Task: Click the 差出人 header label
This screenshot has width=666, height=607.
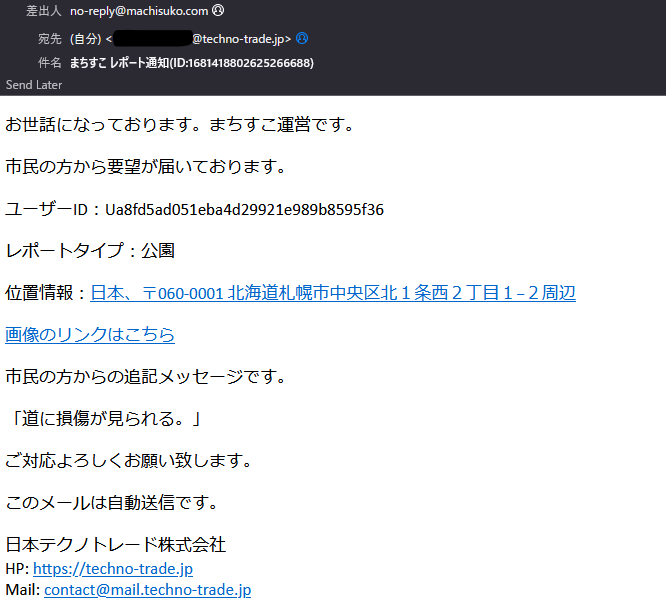Action: pos(43,11)
